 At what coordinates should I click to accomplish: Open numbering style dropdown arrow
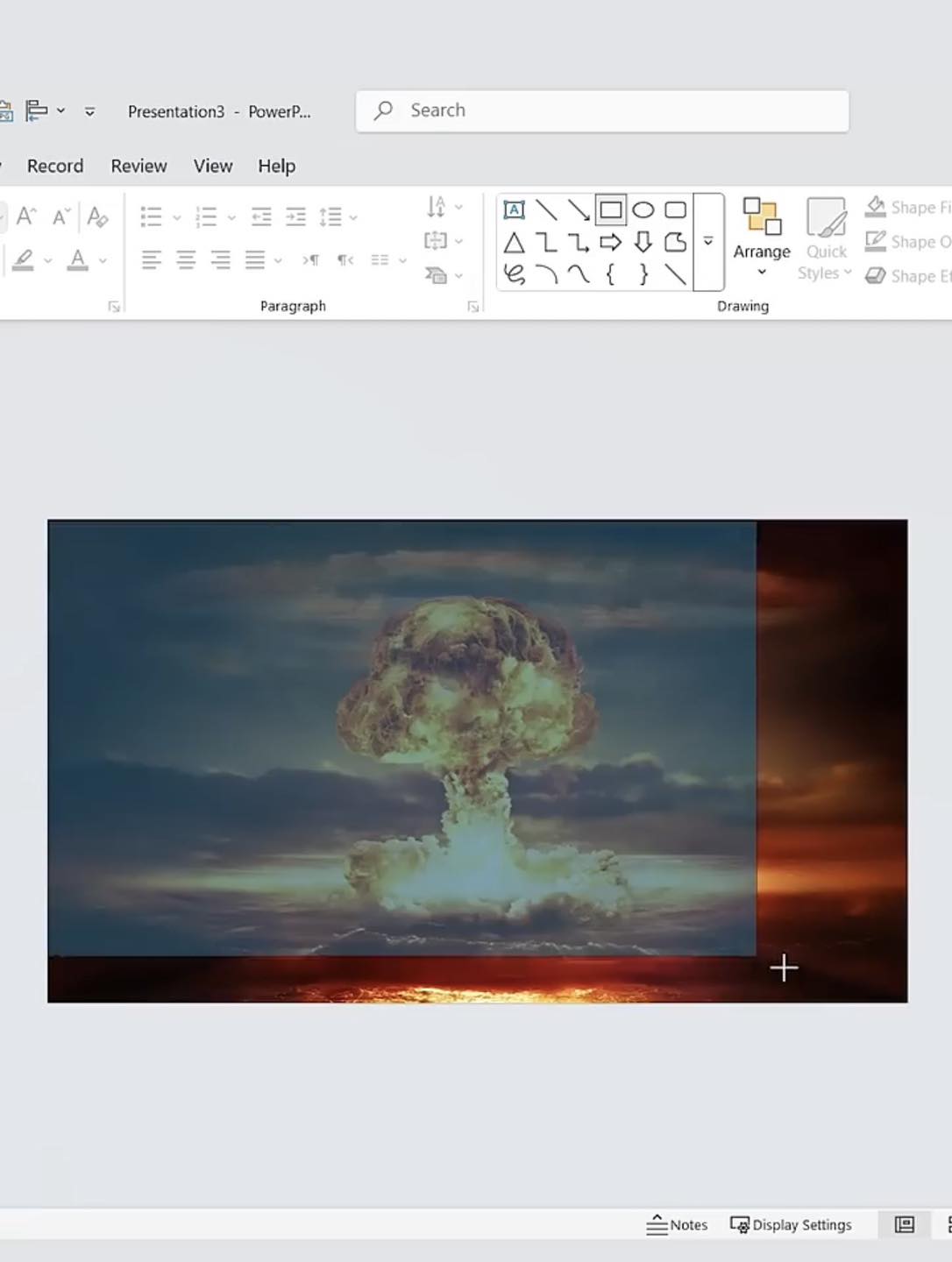pyautogui.click(x=231, y=217)
